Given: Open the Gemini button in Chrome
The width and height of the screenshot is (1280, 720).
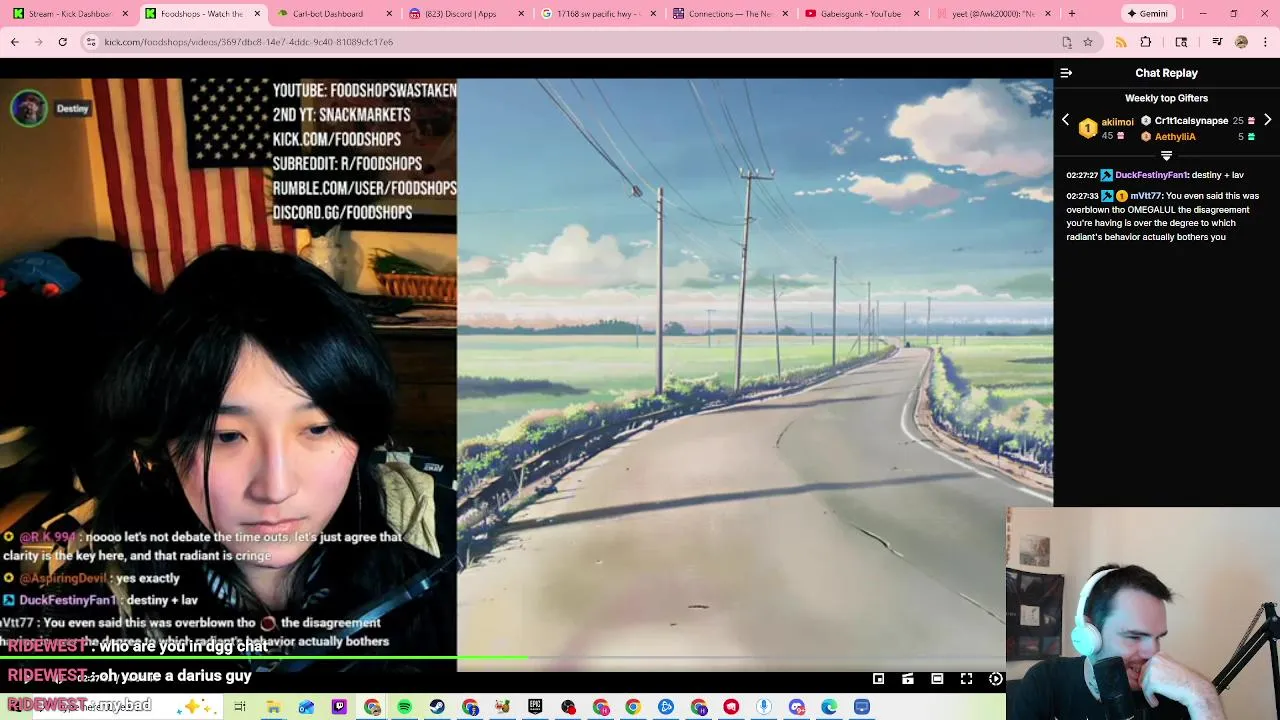Looking at the screenshot, I should coord(1147,14).
